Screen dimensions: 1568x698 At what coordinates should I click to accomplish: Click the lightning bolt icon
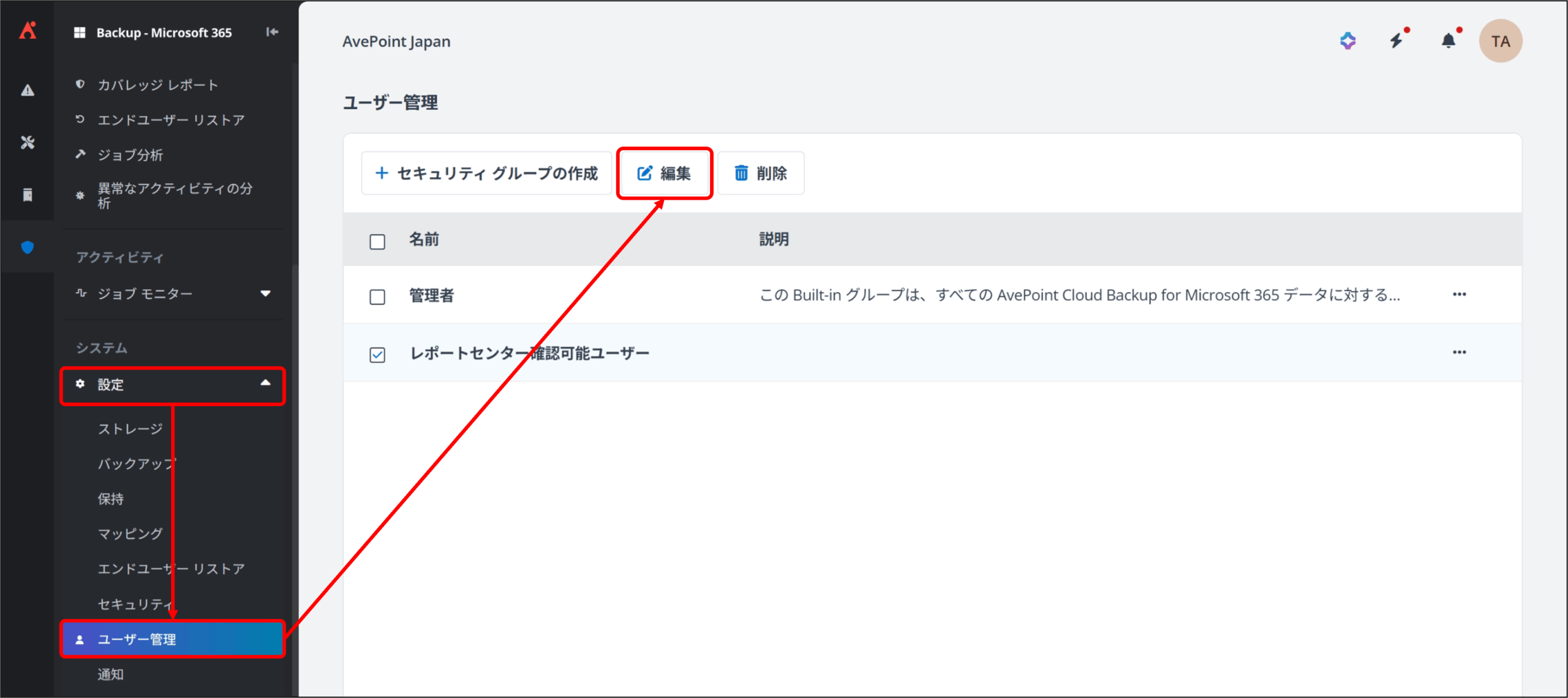(1396, 41)
